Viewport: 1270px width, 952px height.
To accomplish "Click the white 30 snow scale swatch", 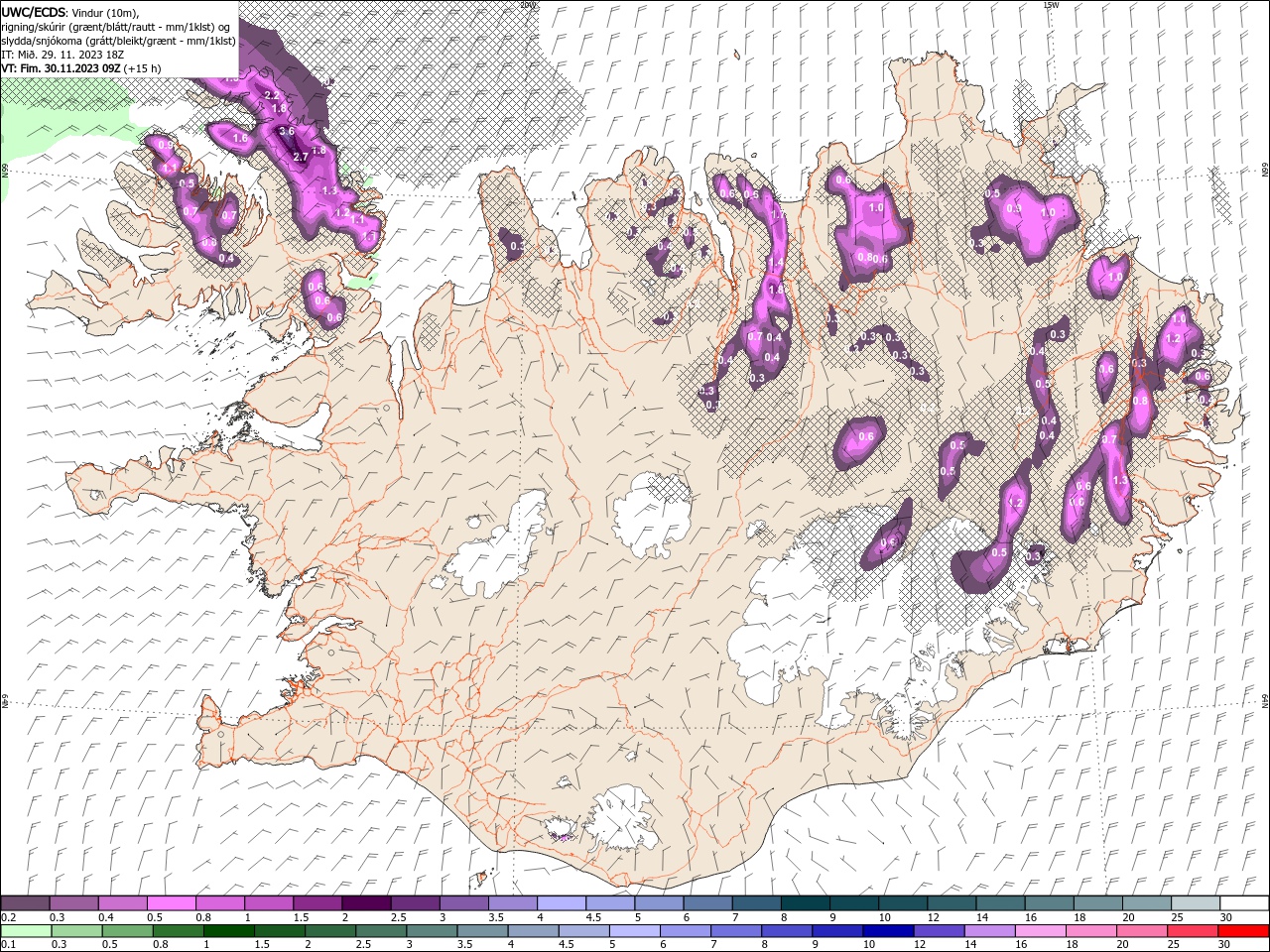I will [1243, 903].
